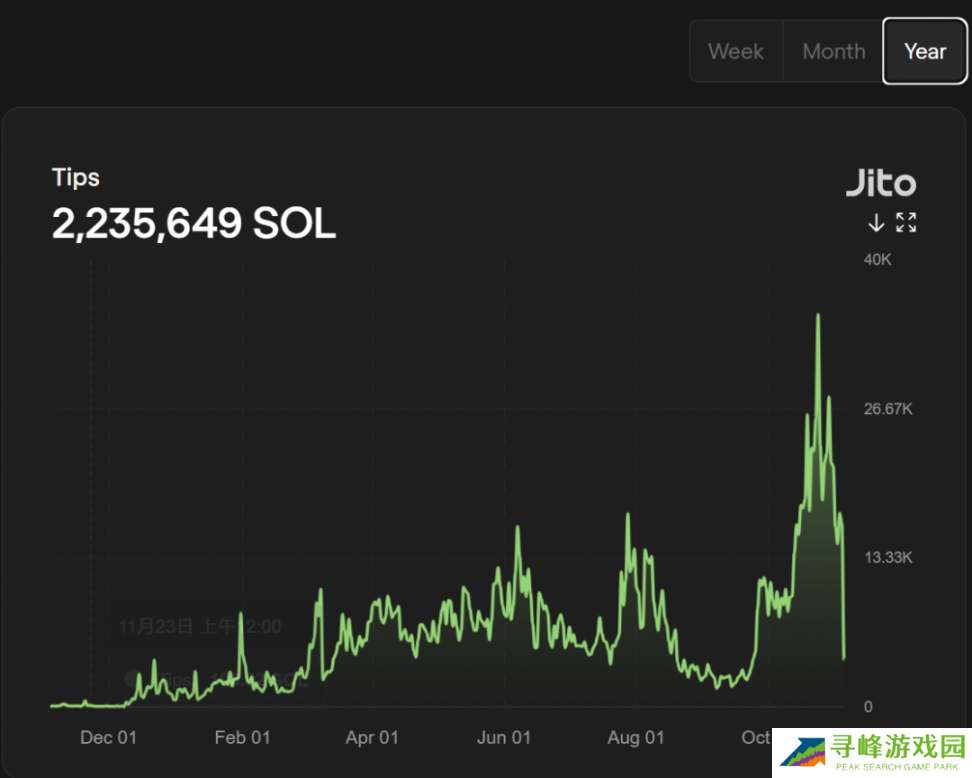
Task: Click the download arrow icon under Jito
Action: point(876,222)
